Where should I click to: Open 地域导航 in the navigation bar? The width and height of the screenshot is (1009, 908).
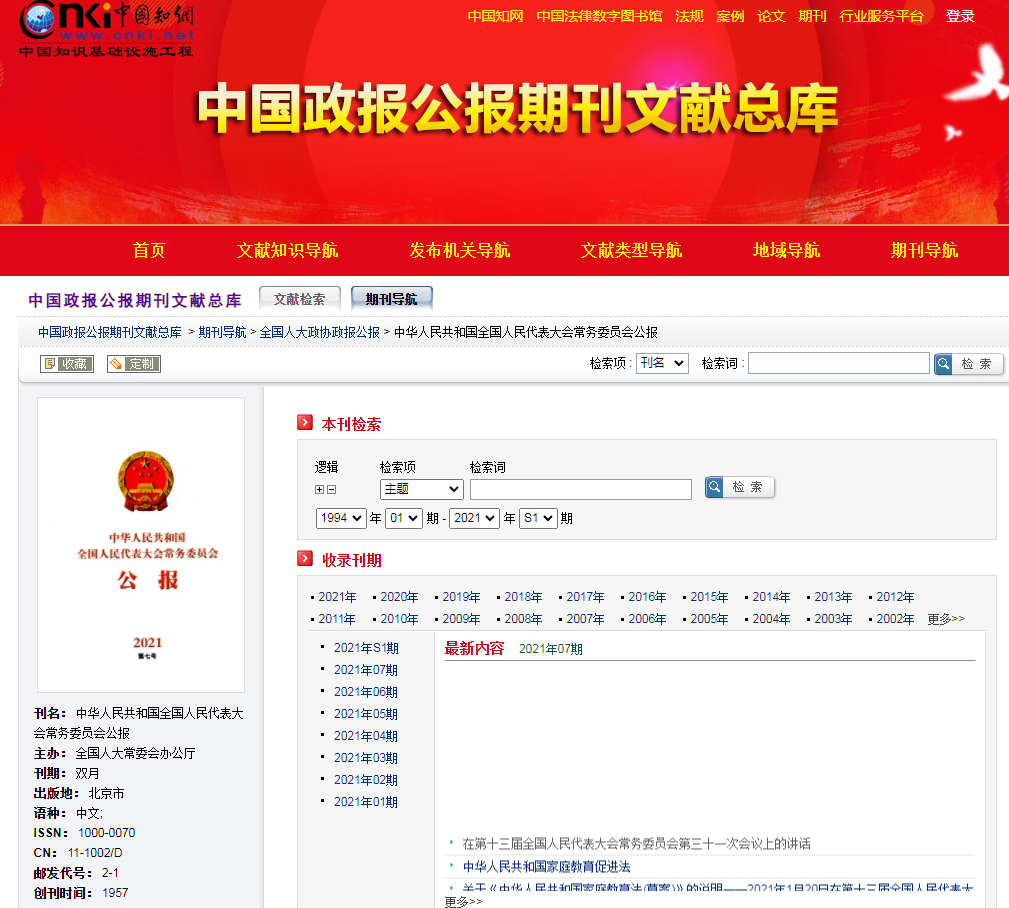[x=786, y=250]
